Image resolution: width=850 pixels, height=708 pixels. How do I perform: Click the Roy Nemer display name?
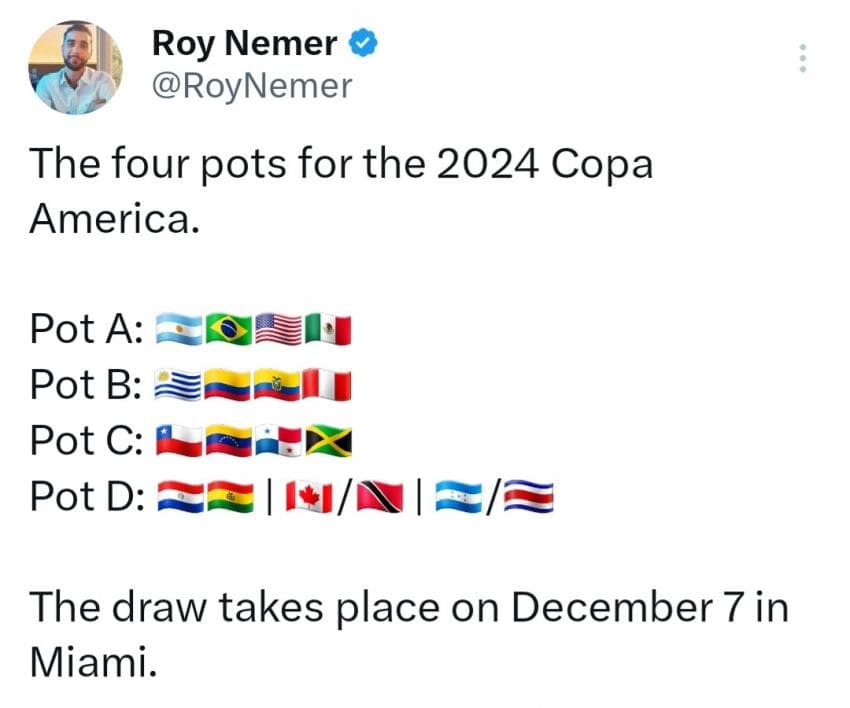(244, 44)
